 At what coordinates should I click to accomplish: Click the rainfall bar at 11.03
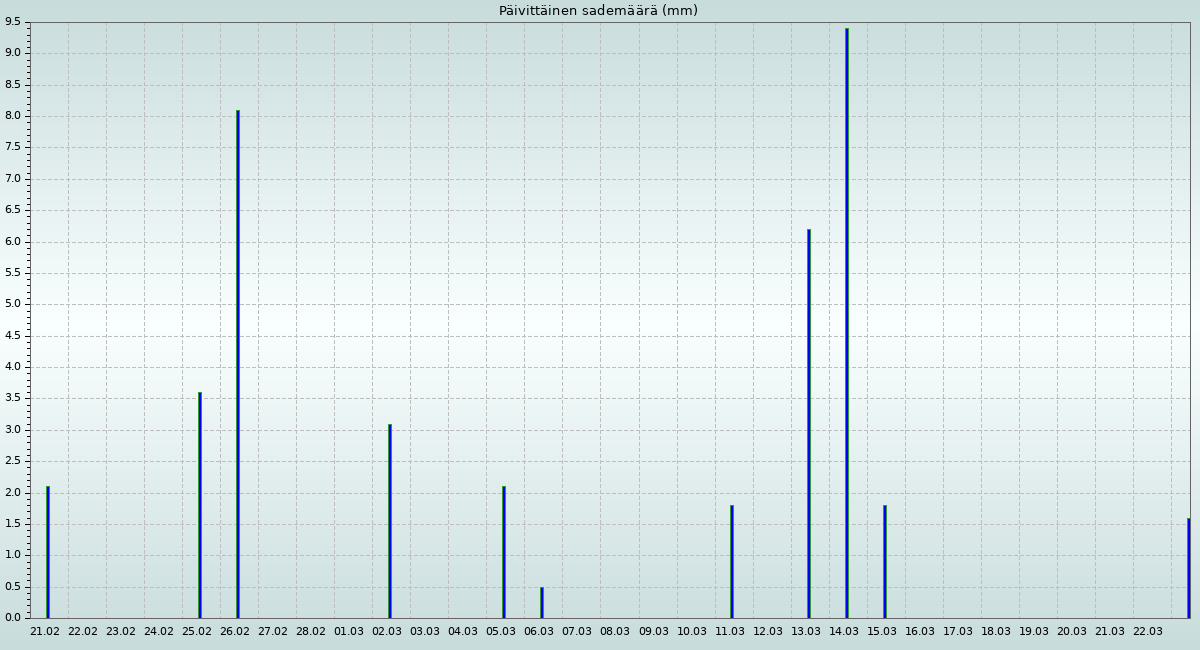click(731, 562)
